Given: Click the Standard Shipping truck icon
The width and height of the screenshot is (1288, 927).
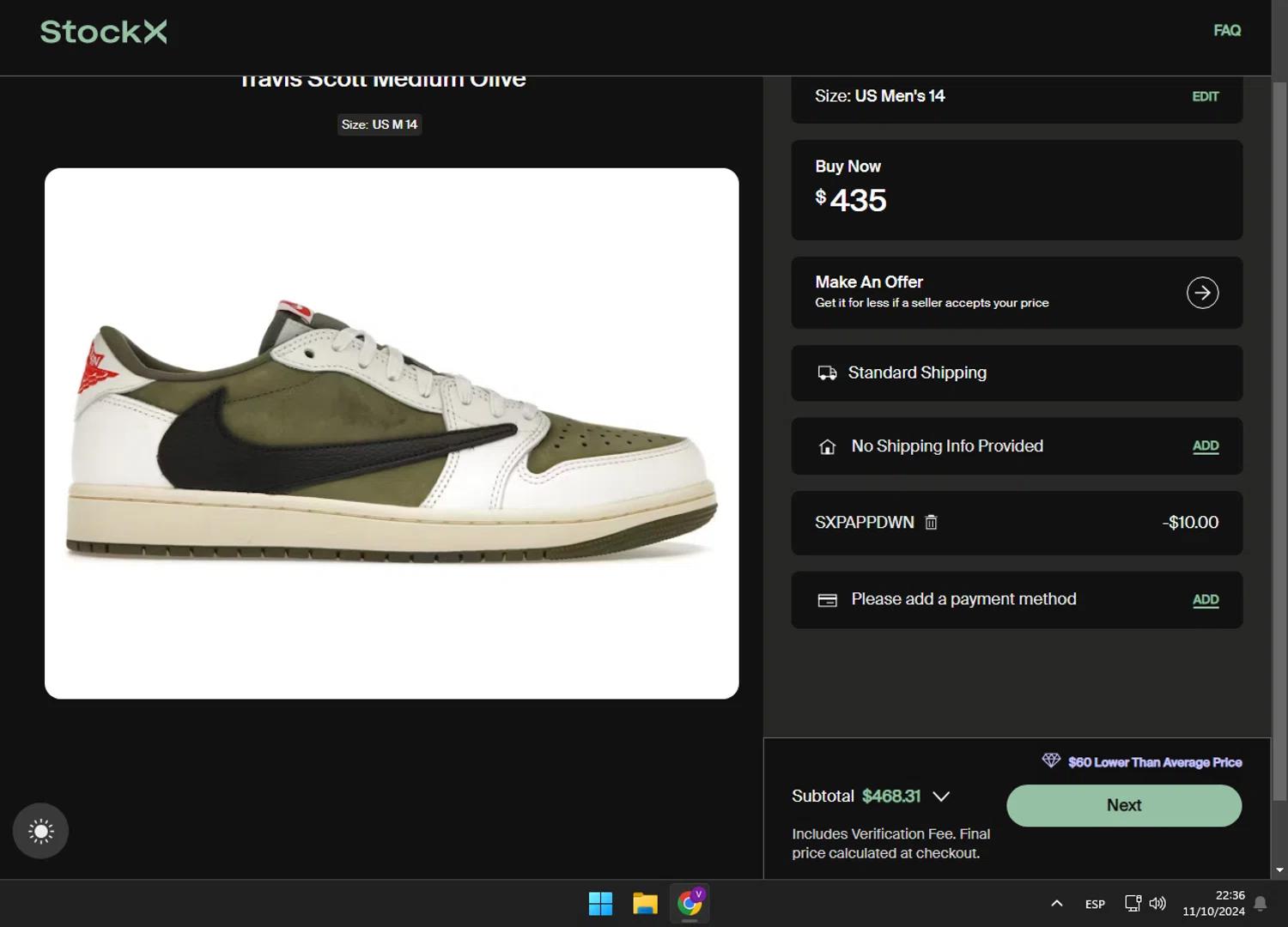Looking at the screenshot, I should point(827,373).
